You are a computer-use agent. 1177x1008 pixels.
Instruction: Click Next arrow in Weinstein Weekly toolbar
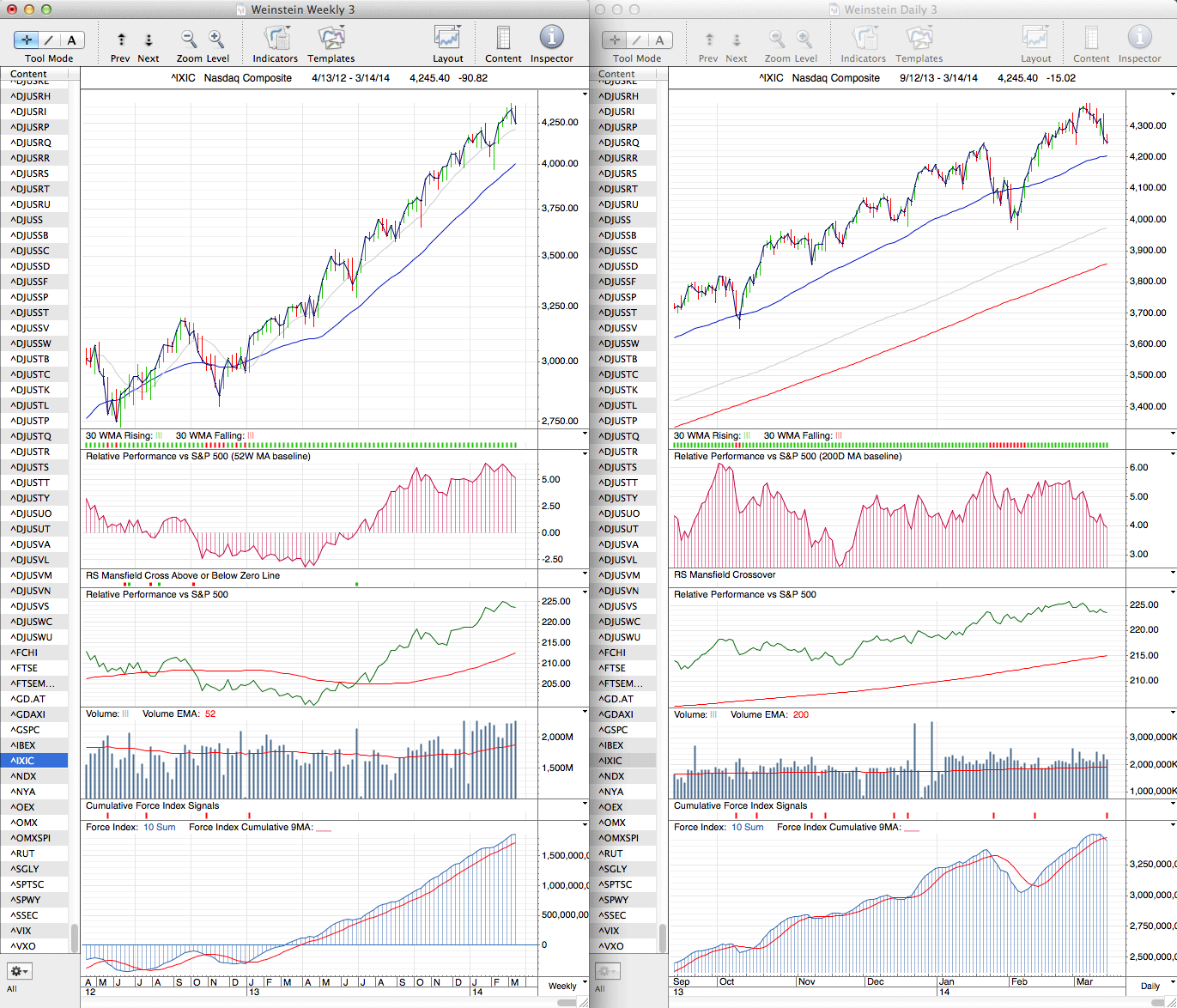[149, 39]
